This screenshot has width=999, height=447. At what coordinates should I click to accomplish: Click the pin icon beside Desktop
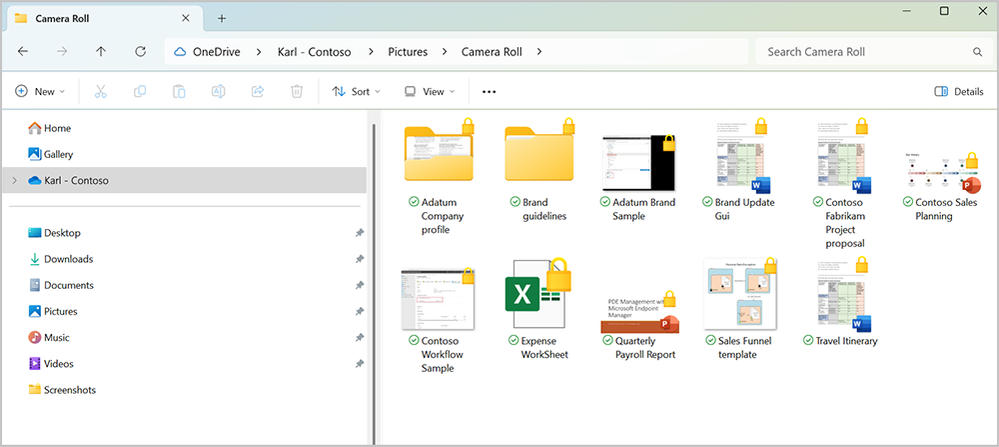tap(359, 233)
